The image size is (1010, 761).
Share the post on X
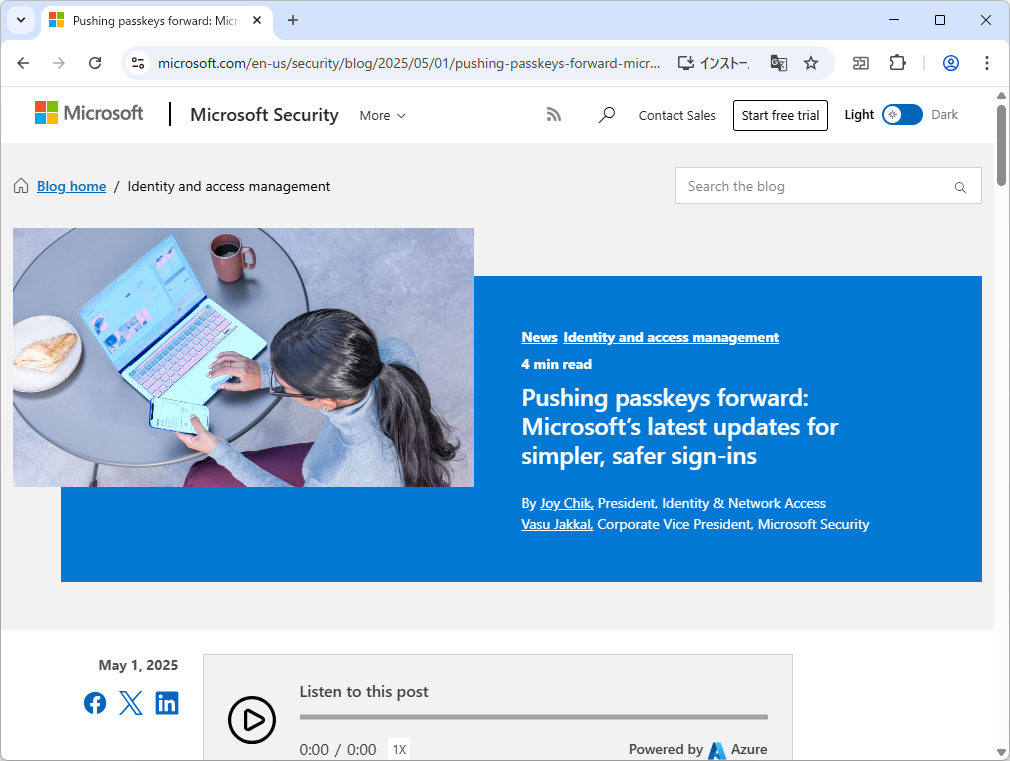point(131,703)
